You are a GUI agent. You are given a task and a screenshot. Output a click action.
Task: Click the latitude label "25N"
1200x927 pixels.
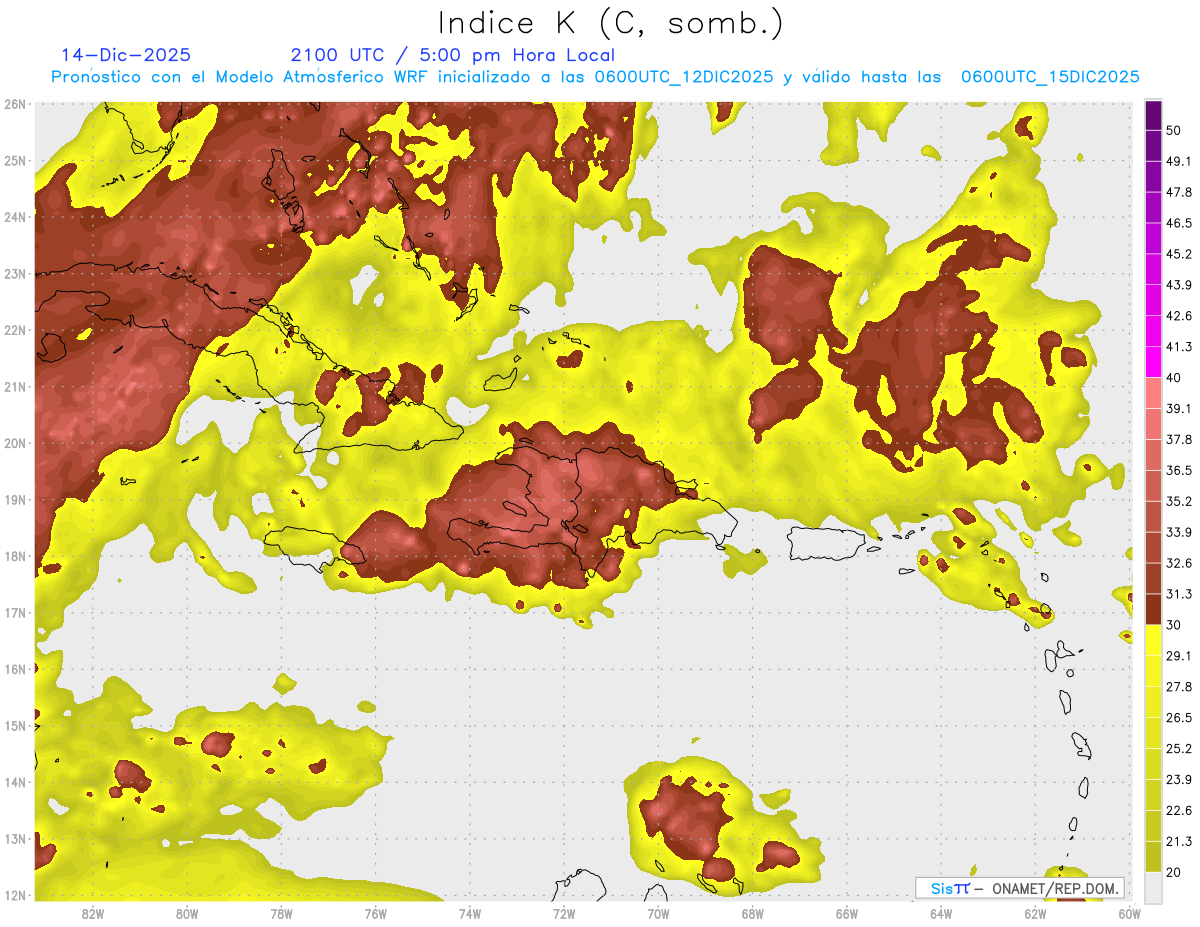tap(15, 160)
